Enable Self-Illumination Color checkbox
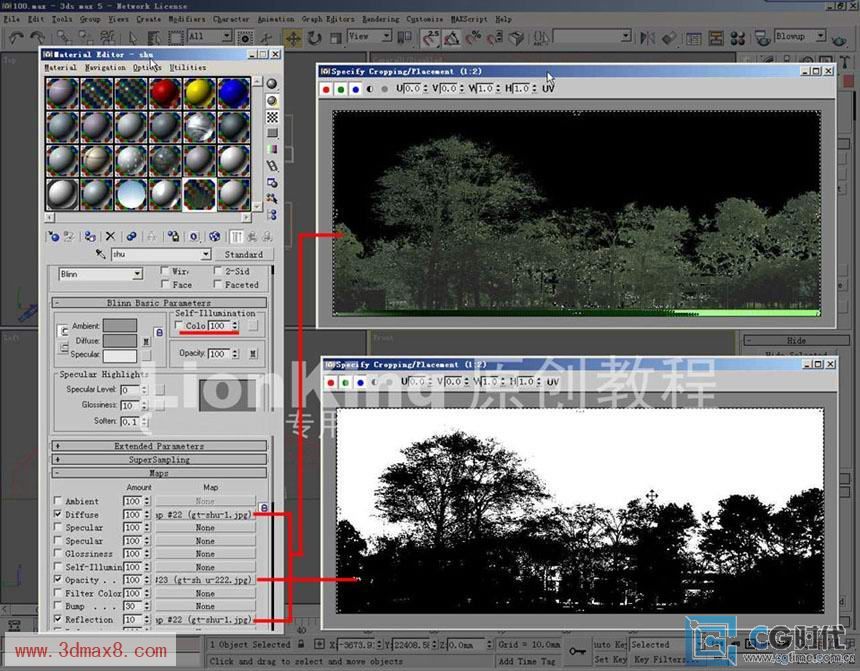Viewport: 860px width, 671px height. point(179,325)
